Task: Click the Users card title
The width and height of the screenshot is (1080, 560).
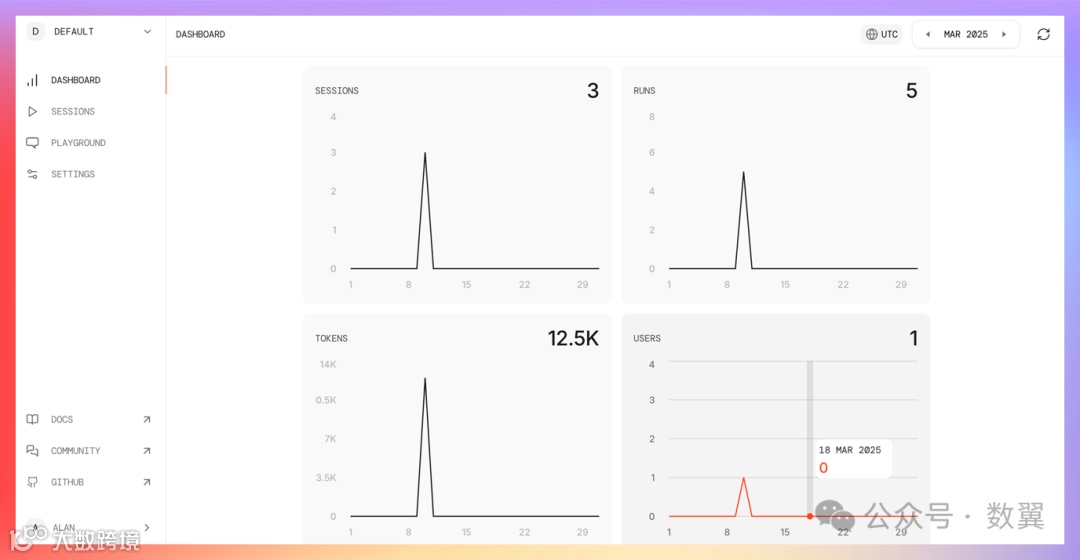Action: [647, 339]
